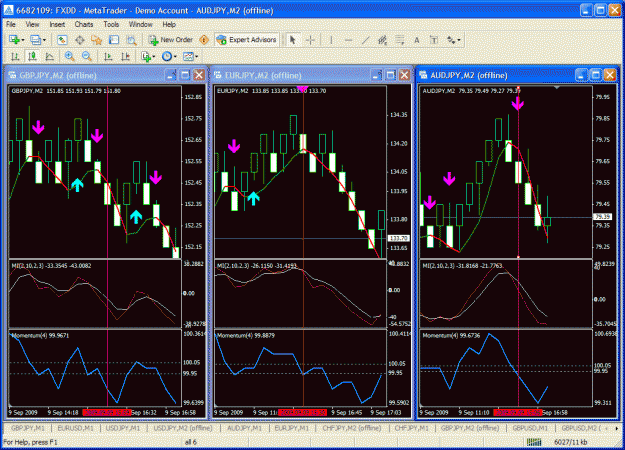
Task: Click the 'all 6' status bar text
Action: [x=191, y=442]
